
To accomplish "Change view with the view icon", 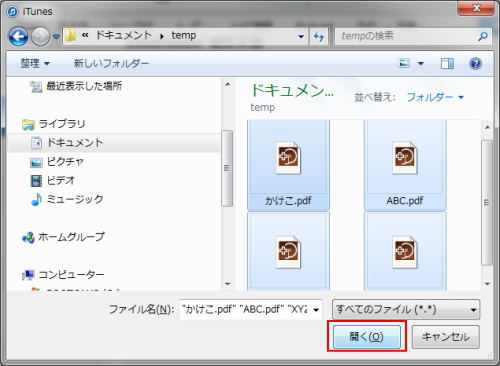I will pyautogui.click(x=404, y=63).
